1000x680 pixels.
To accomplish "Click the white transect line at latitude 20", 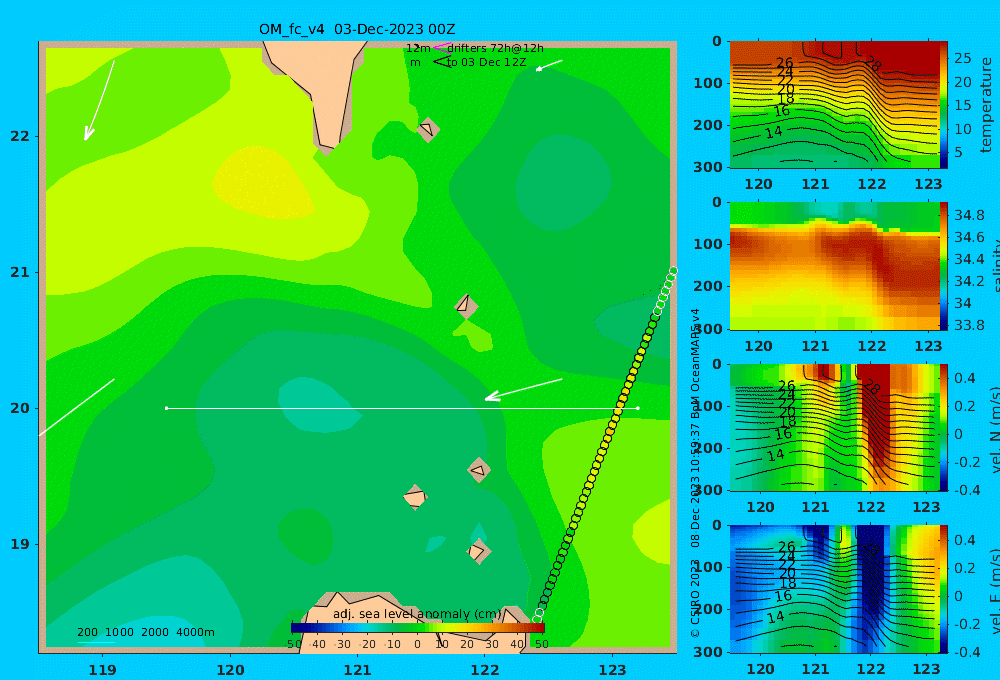I will tap(402, 408).
